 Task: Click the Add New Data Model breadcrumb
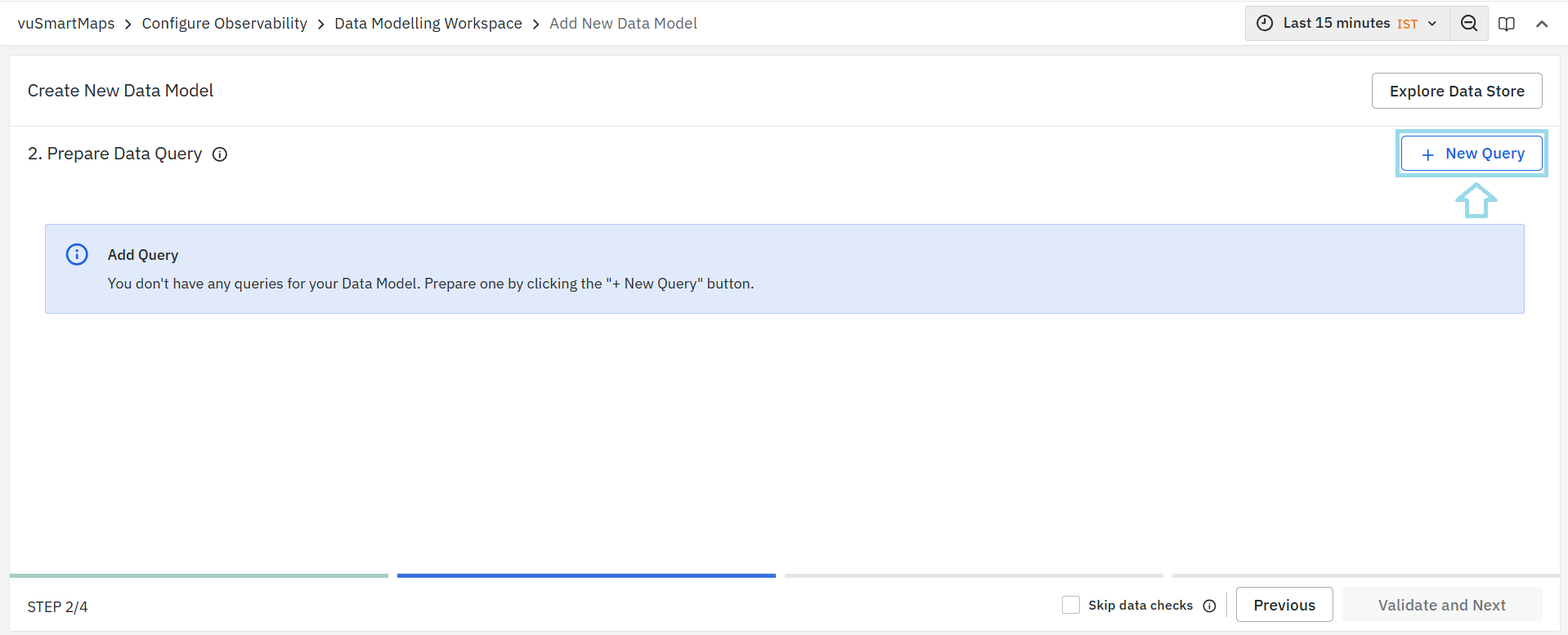(x=623, y=24)
